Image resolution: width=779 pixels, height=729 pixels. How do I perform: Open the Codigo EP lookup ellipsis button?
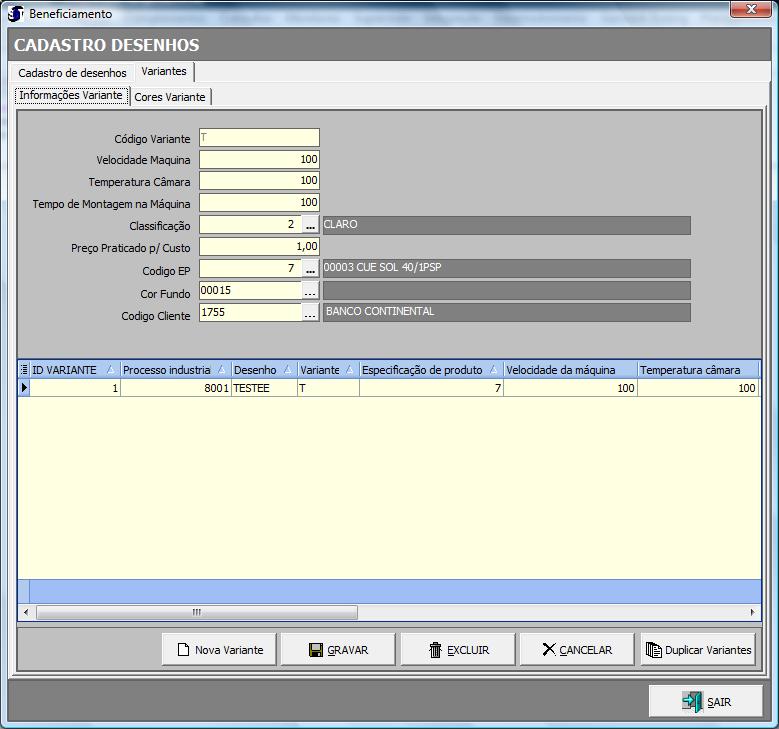[x=310, y=269]
